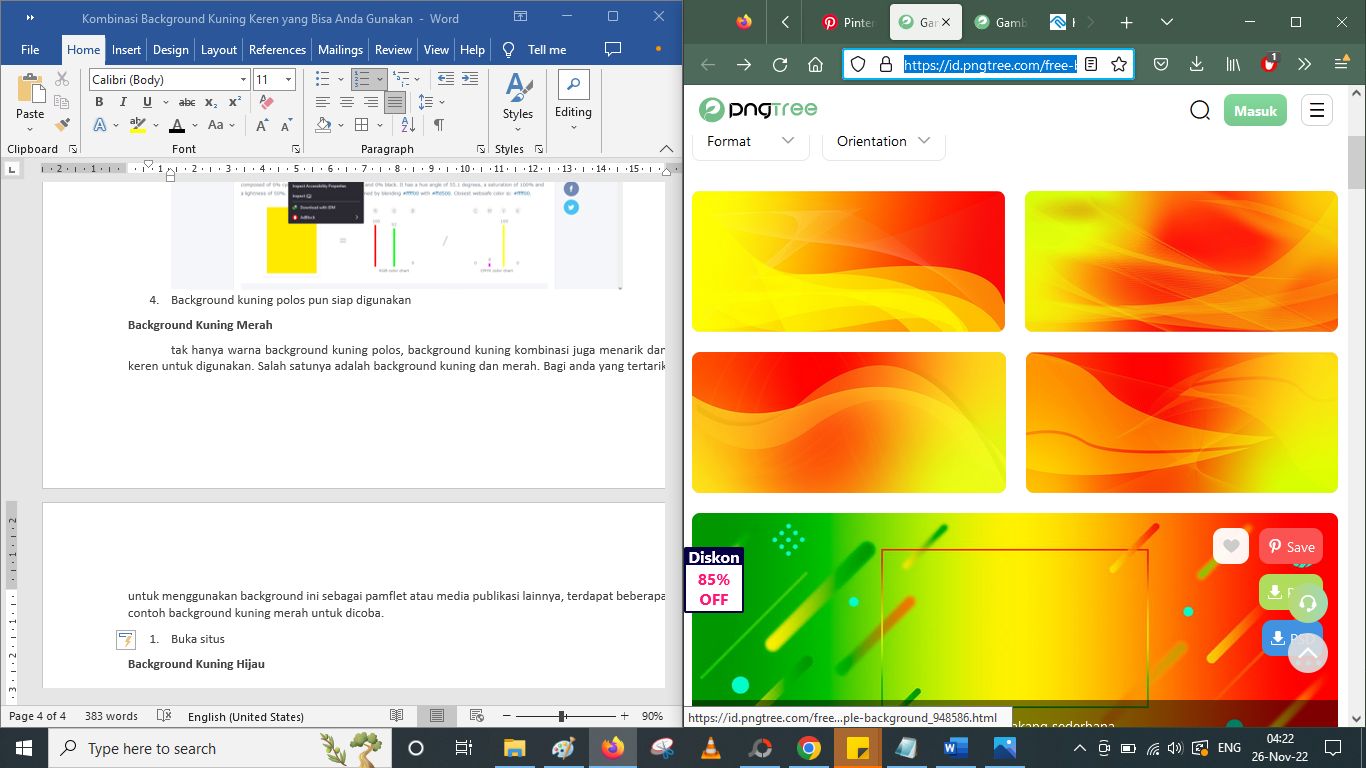Toggle Bold formatting in Word
This screenshot has width=1366, height=768.
coord(99,102)
